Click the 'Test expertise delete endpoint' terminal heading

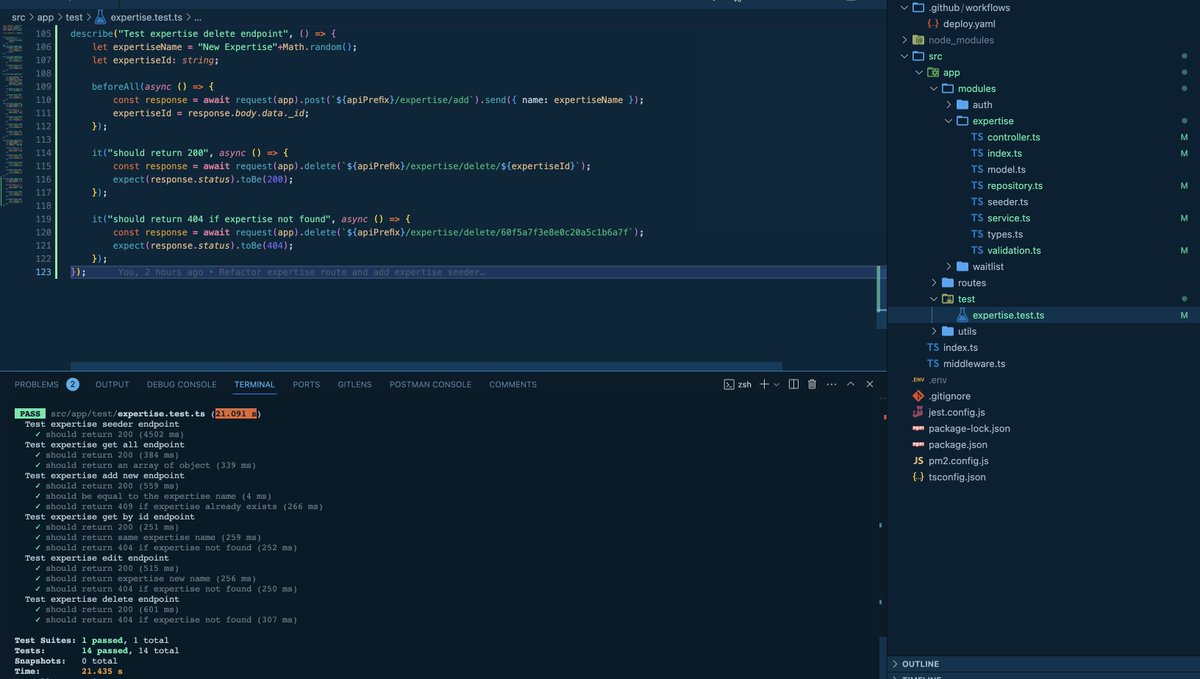[x=102, y=598]
